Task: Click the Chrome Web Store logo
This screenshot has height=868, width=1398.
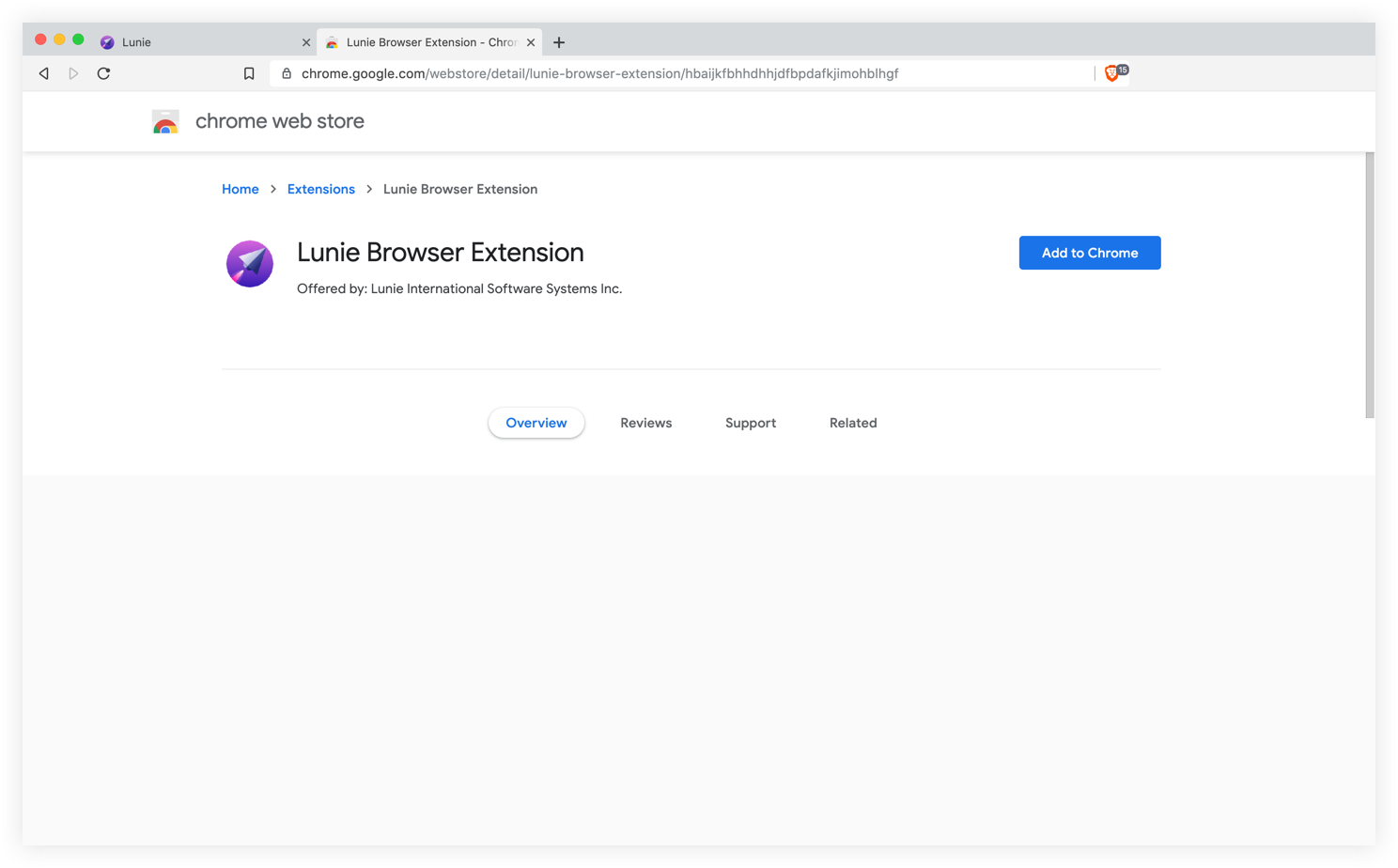Action: point(165,122)
